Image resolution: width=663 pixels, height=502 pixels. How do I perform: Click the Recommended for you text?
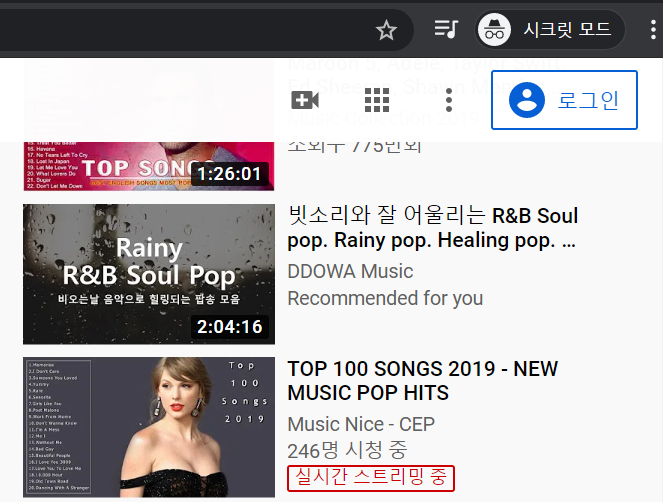click(385, 299)
